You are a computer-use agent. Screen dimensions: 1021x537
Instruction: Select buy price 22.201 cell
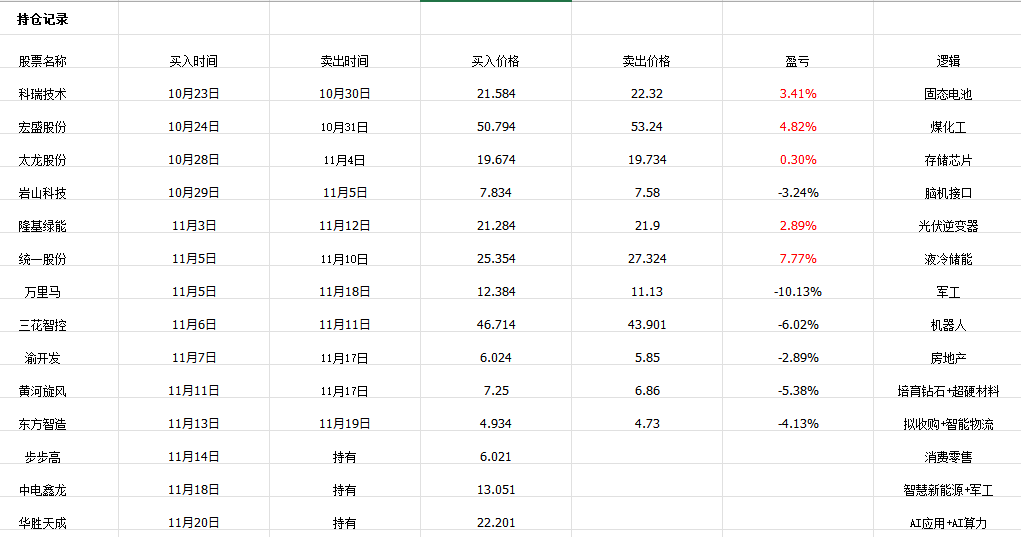(x=496, y=523)
